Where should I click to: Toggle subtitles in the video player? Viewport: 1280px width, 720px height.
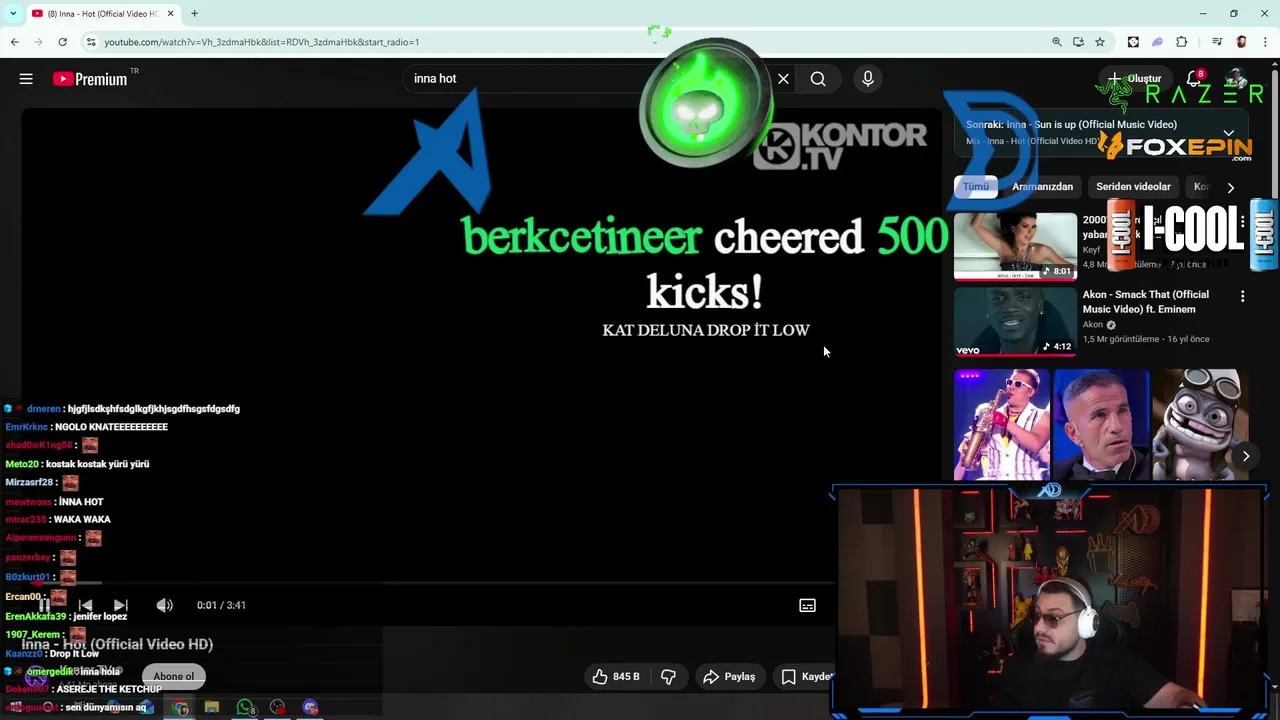pos(807,605)
